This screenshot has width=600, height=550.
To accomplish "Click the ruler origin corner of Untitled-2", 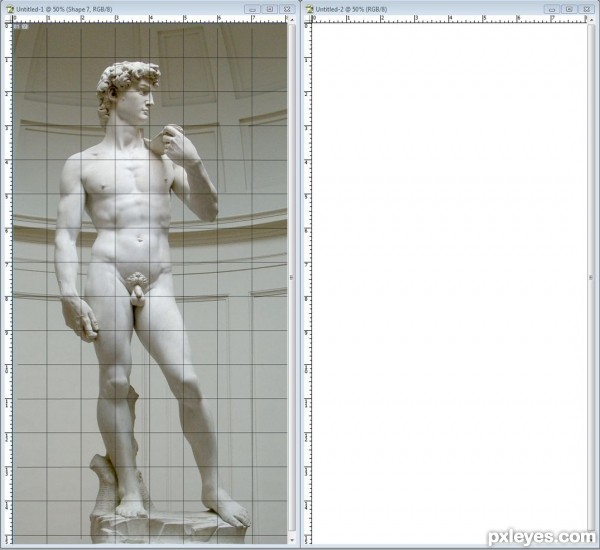I will click(x=308, y=19).
